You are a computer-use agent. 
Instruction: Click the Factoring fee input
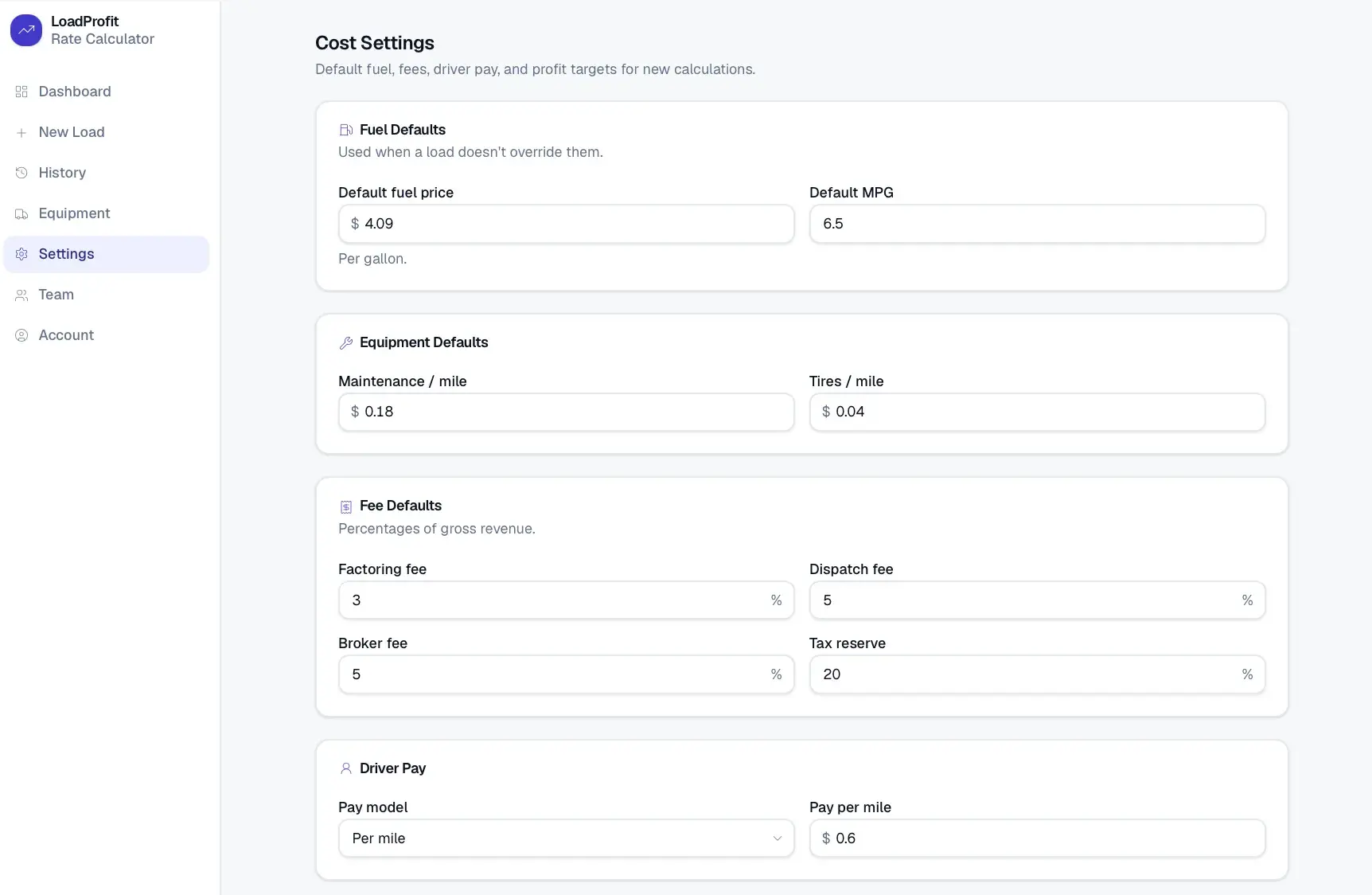566,600
